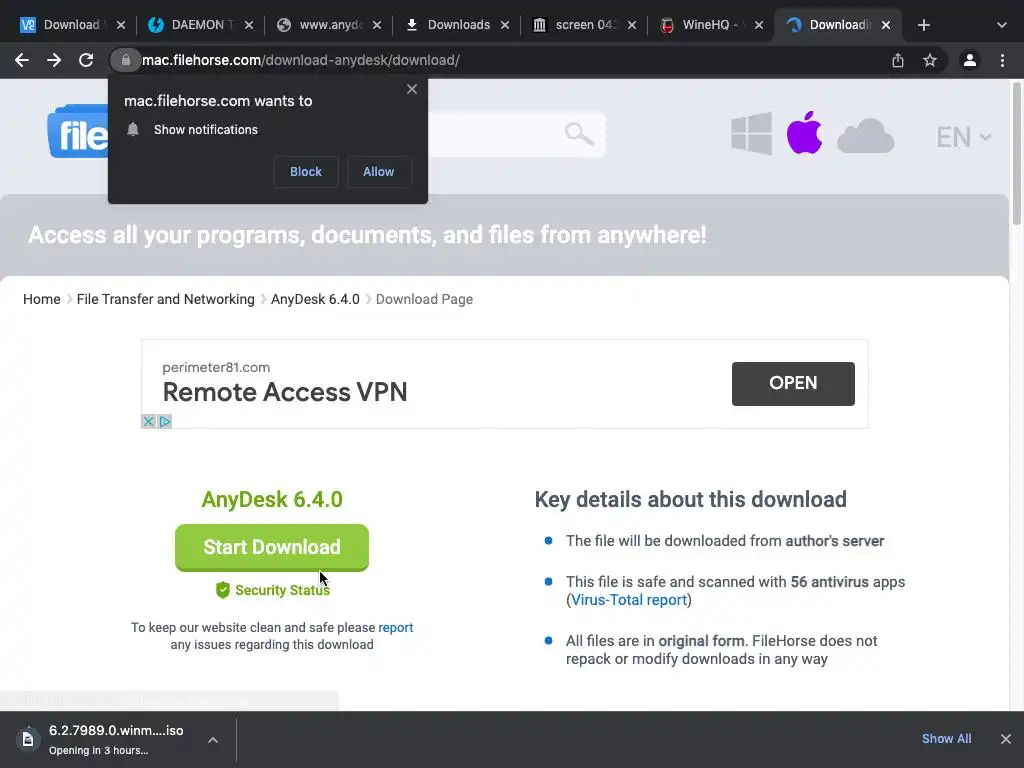Dismiss the notification permission popup
Viewport: 1024px width, 768px height.
[412, 89]
